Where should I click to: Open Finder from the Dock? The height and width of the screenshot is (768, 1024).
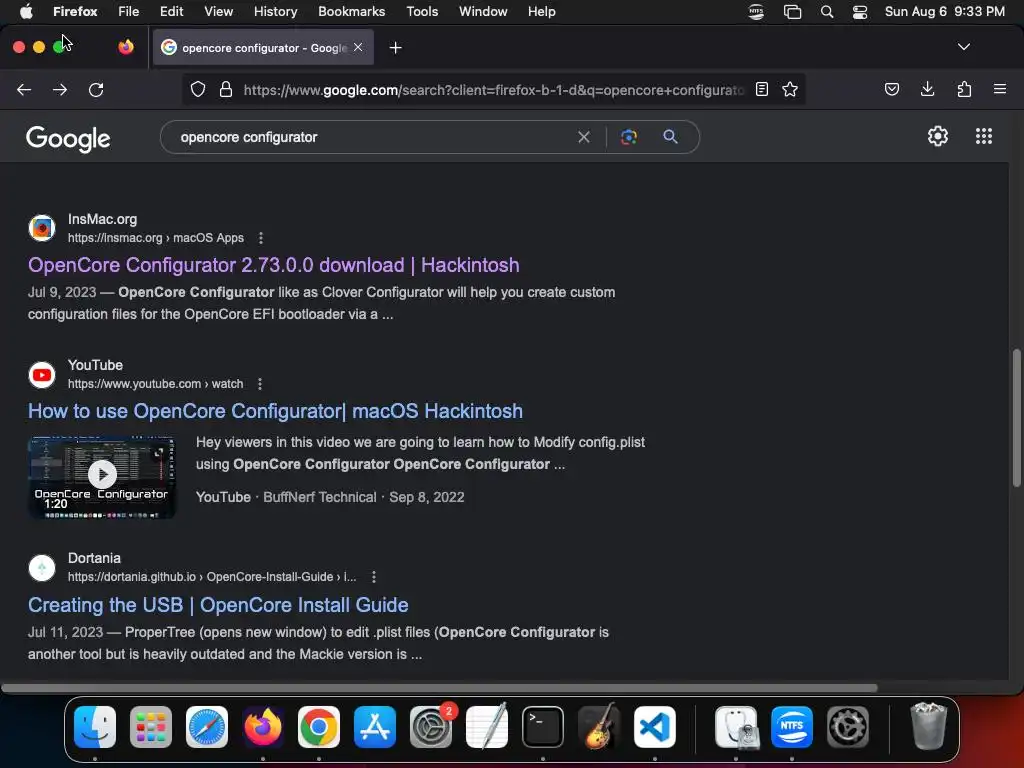(95, 727)
